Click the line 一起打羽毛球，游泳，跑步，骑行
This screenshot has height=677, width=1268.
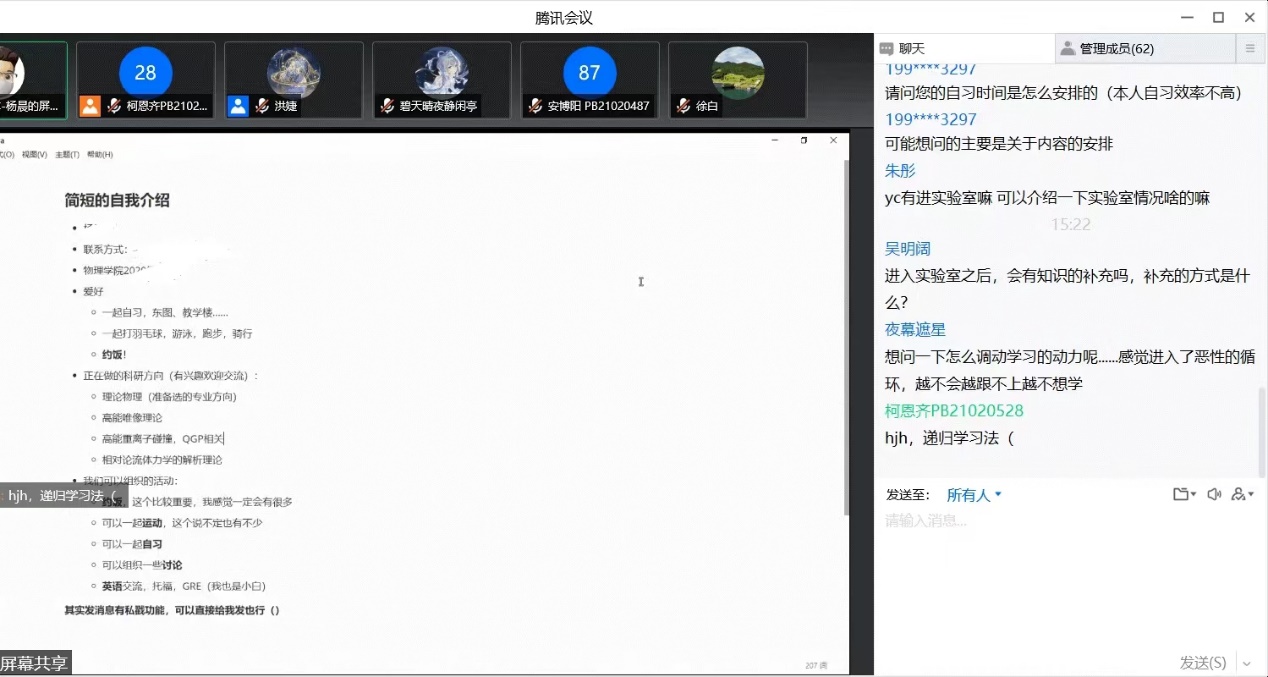tap(177, 333)
